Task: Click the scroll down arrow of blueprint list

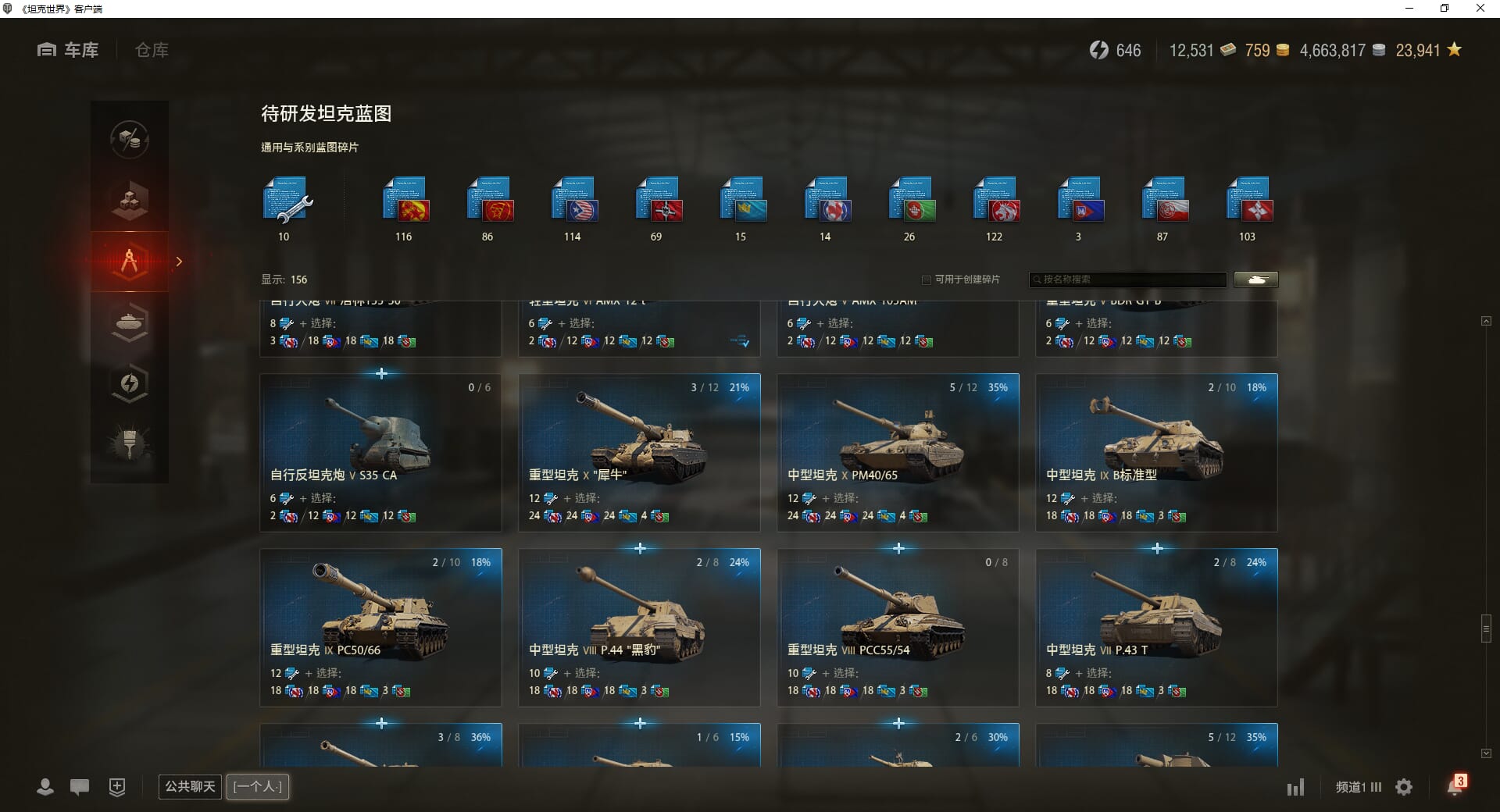Action: pyautogui.click(x=1486, y=753)
